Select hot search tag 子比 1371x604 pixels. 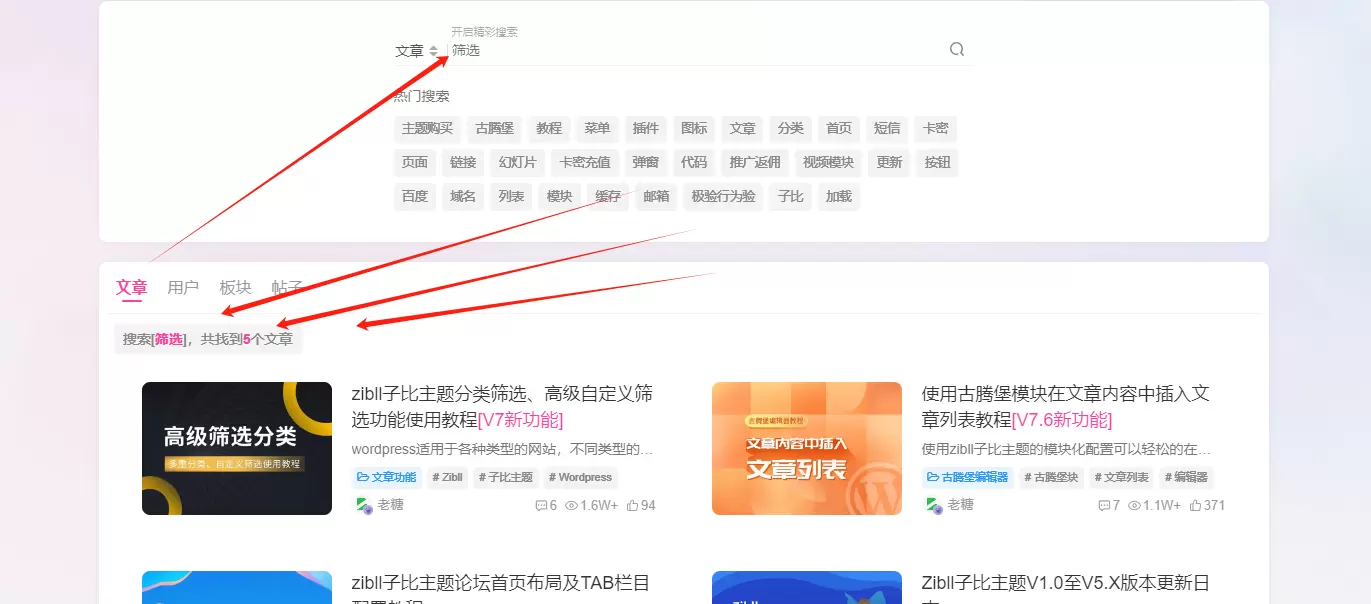(x=791, y=197)
